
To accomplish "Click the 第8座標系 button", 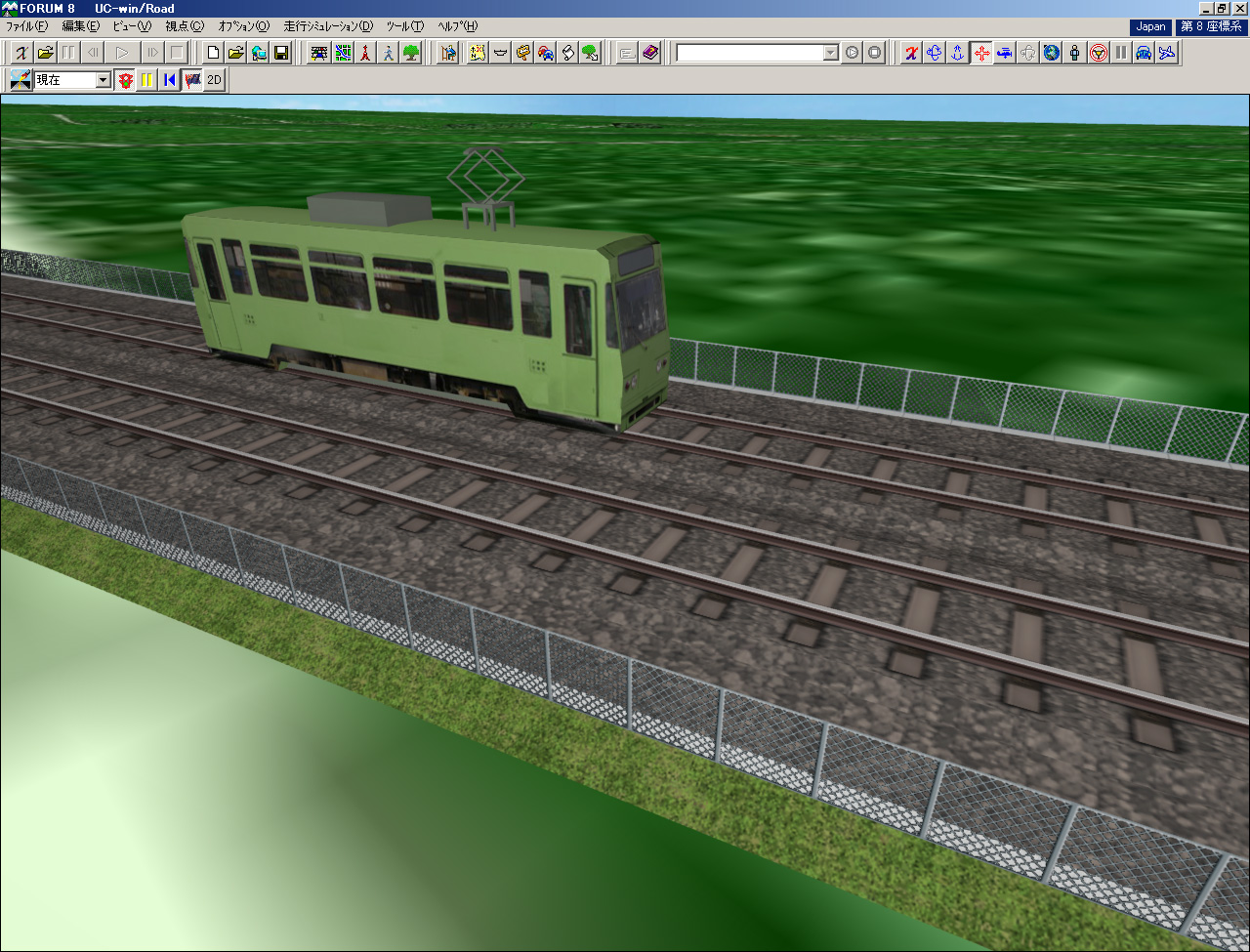I will [x=1212, y=26].
